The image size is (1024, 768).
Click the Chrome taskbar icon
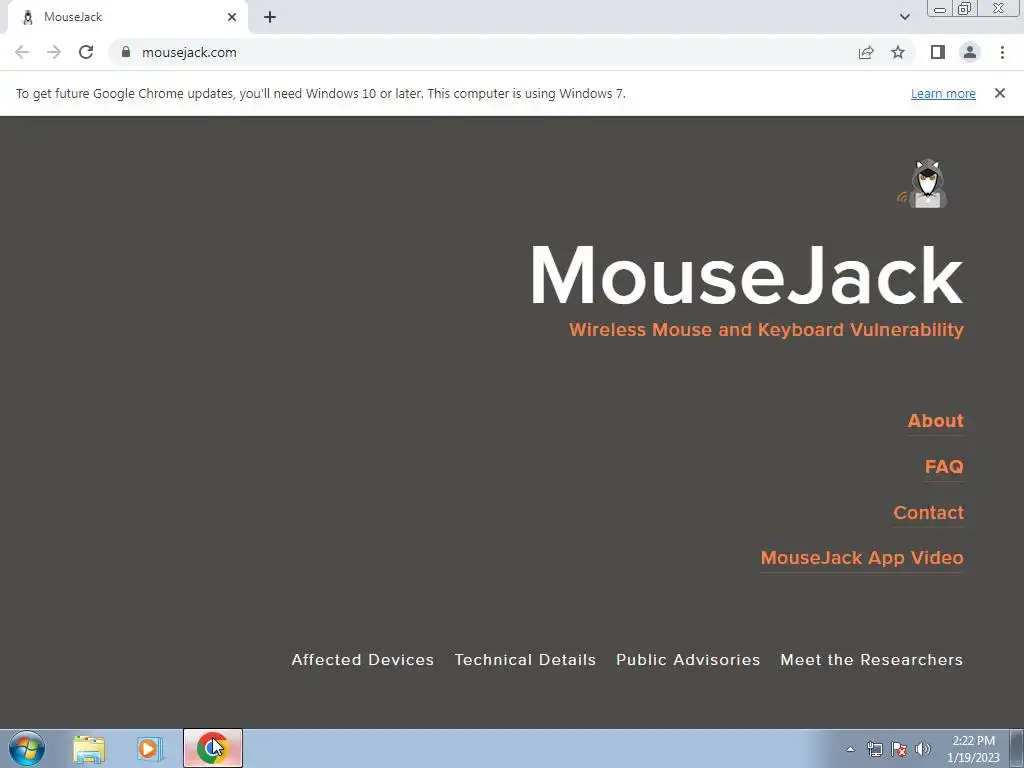click(213, 748)
